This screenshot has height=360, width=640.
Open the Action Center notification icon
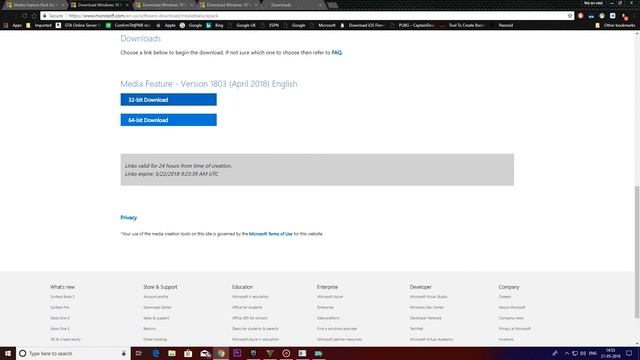[629, 353]
